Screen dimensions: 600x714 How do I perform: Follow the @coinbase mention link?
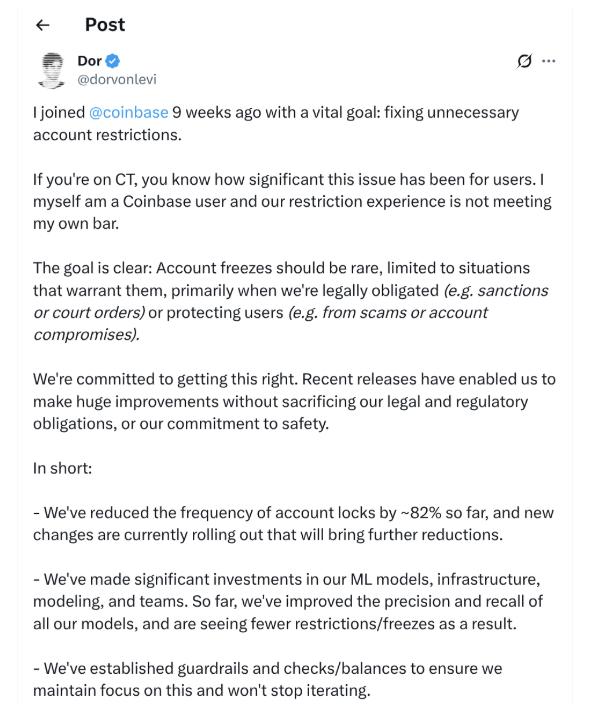[128, 112]
